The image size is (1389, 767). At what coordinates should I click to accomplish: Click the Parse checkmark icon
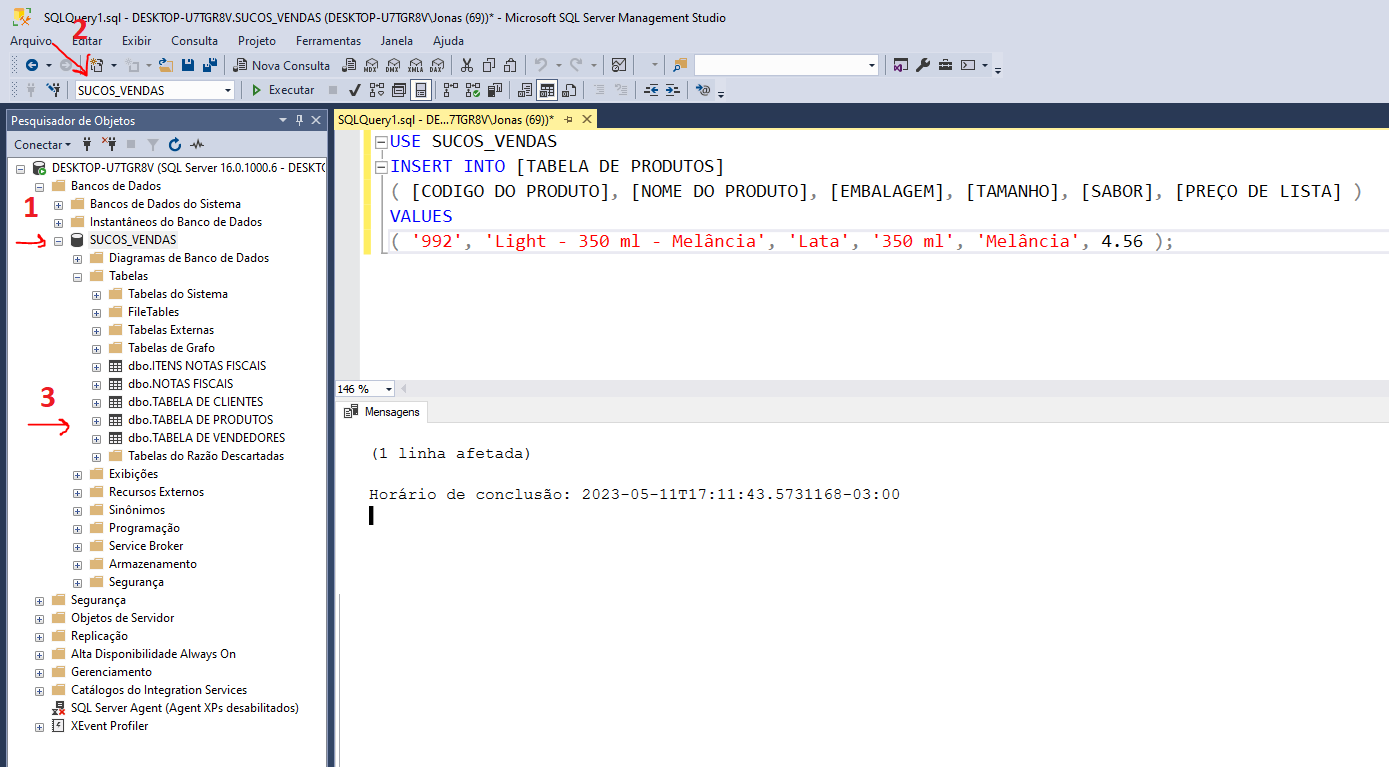click(x=354, y=90)
